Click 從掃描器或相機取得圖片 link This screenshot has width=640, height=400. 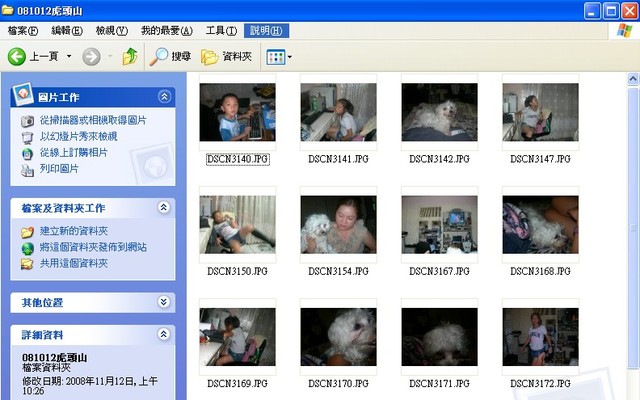pos(93,120)
